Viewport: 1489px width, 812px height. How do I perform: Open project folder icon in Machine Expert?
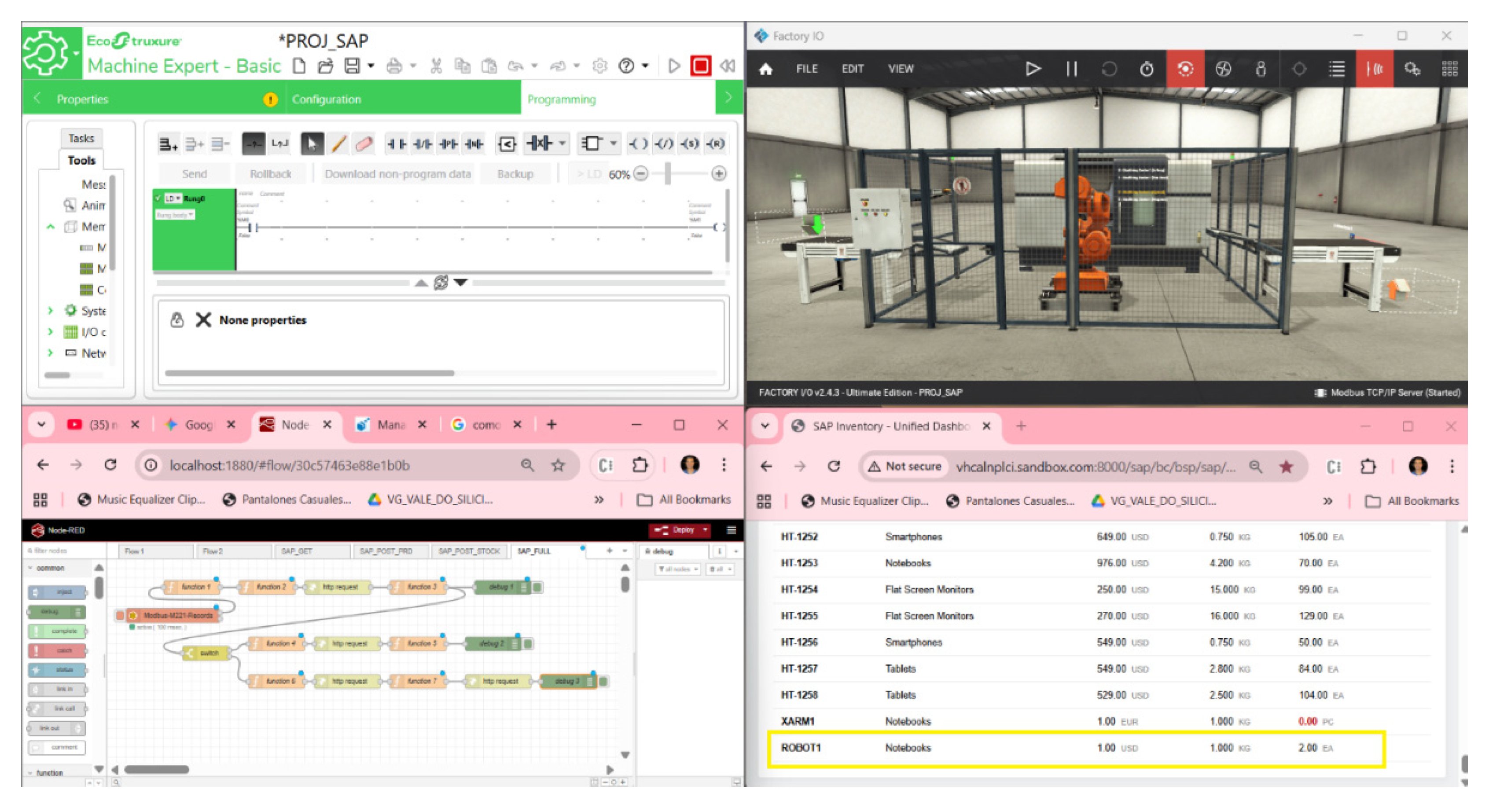pyautogui.click(x=325, y=66)
